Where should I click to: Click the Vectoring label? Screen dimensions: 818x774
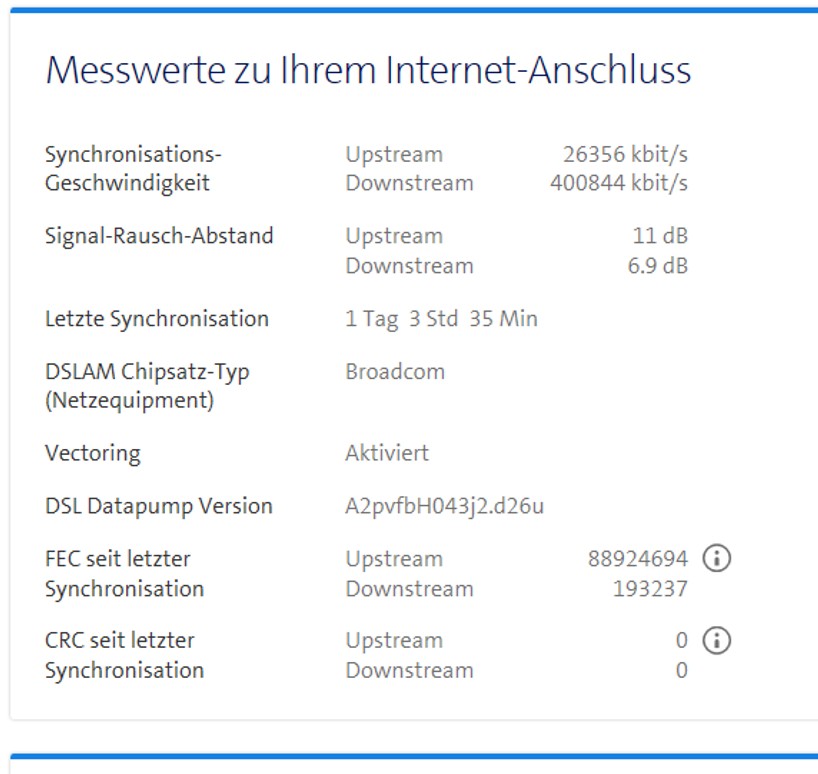tap(93, 453)
